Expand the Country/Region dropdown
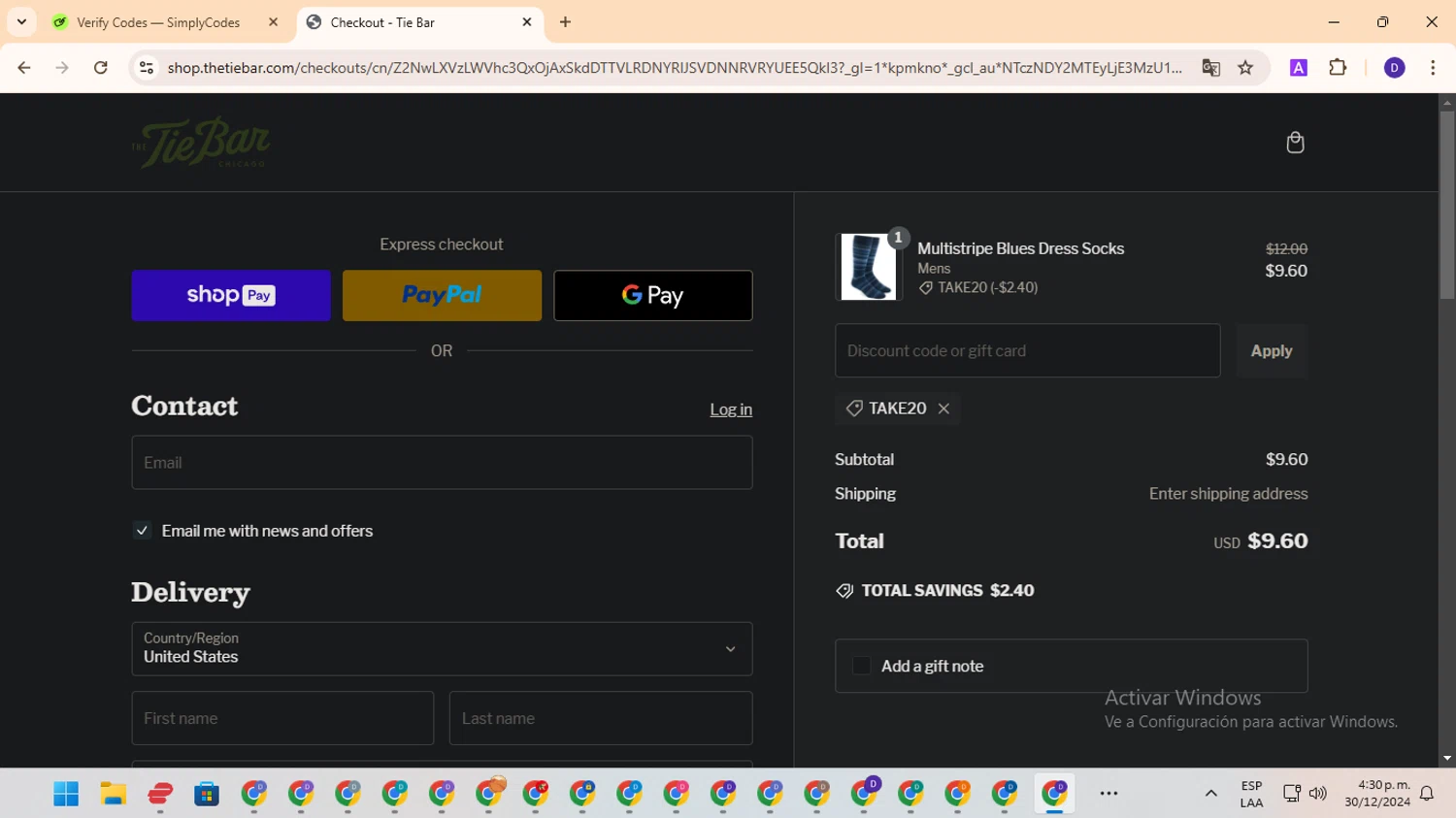Viewport: 1456px width, 818px height. 442,649
